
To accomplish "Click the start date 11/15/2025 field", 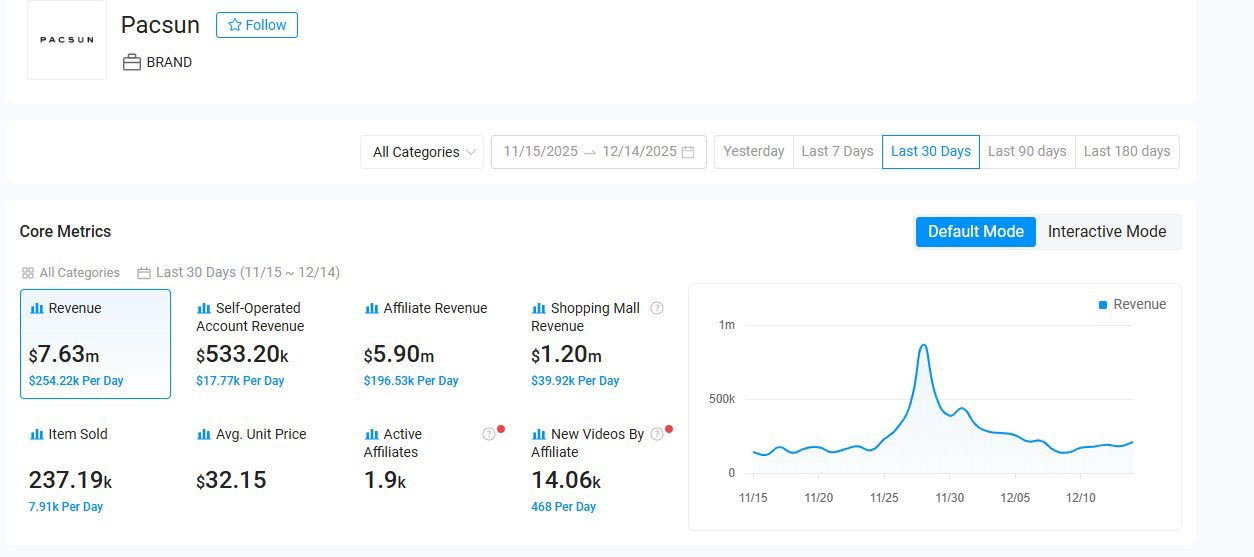I will tap(541, 152).
